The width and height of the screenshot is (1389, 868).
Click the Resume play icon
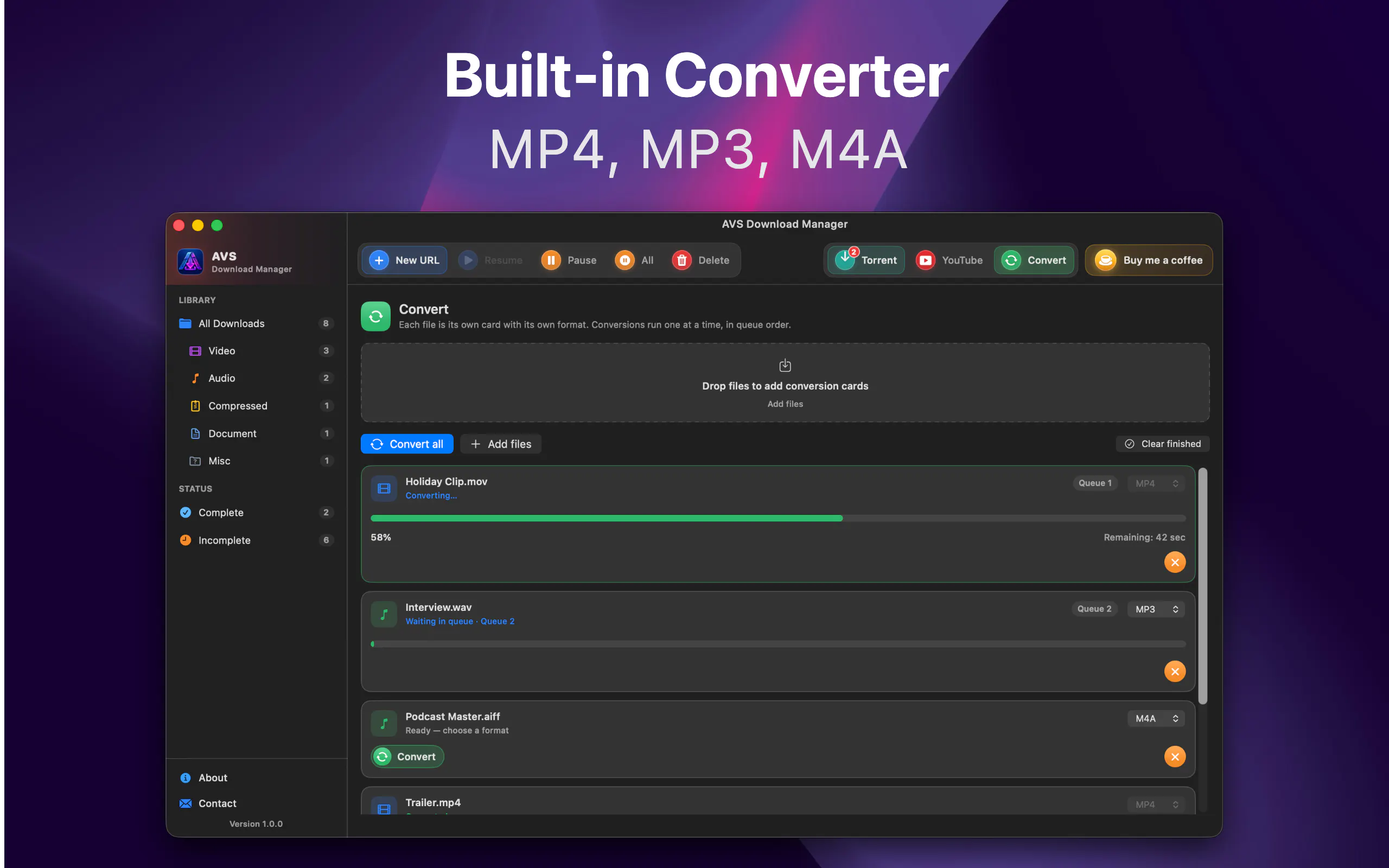[x=468, y=260]
